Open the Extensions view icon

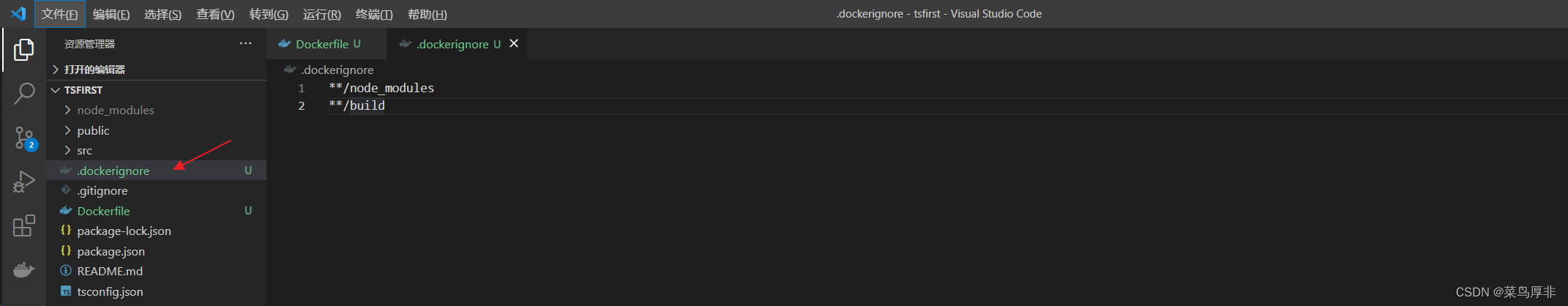(23, 225)
